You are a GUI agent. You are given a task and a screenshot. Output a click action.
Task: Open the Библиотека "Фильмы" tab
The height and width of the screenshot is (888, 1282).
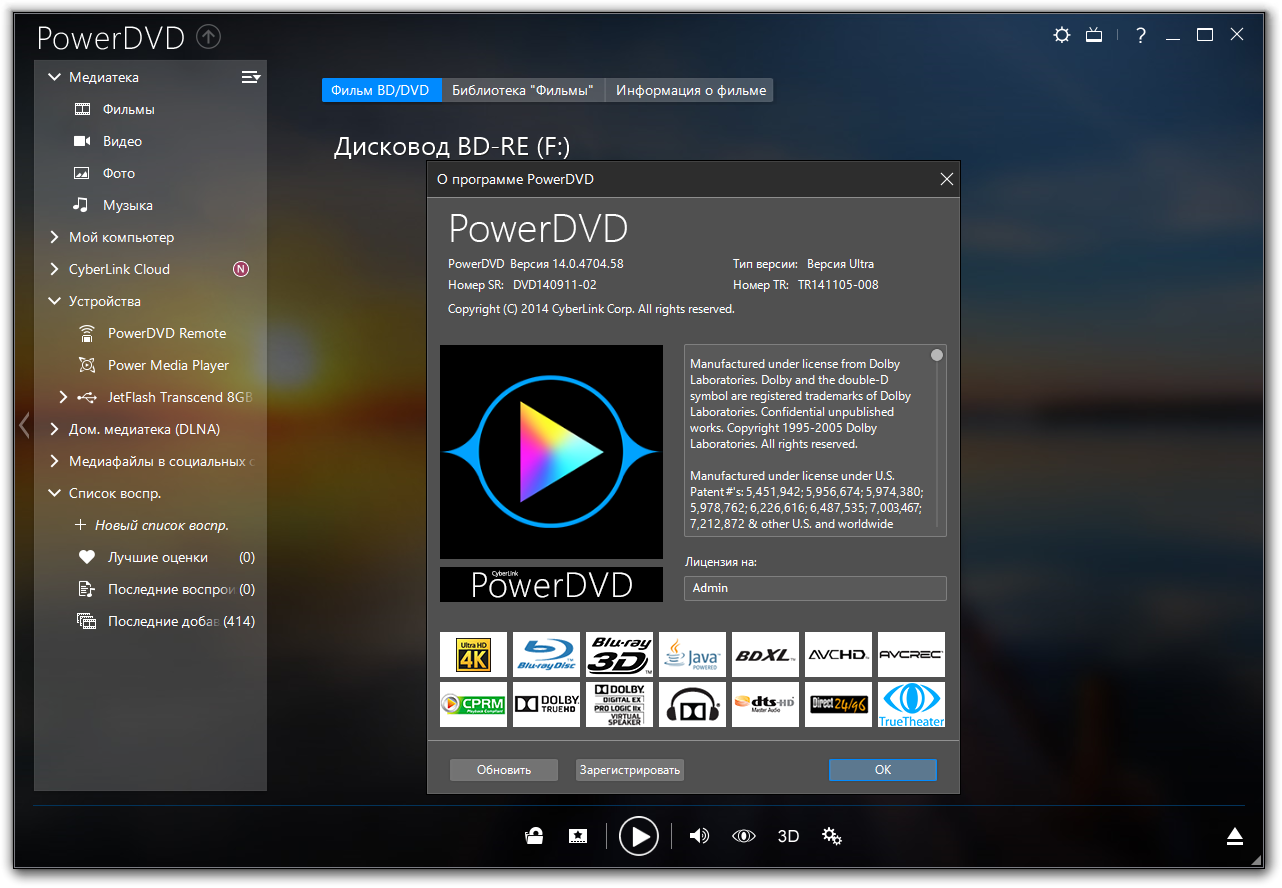(523, 90)
